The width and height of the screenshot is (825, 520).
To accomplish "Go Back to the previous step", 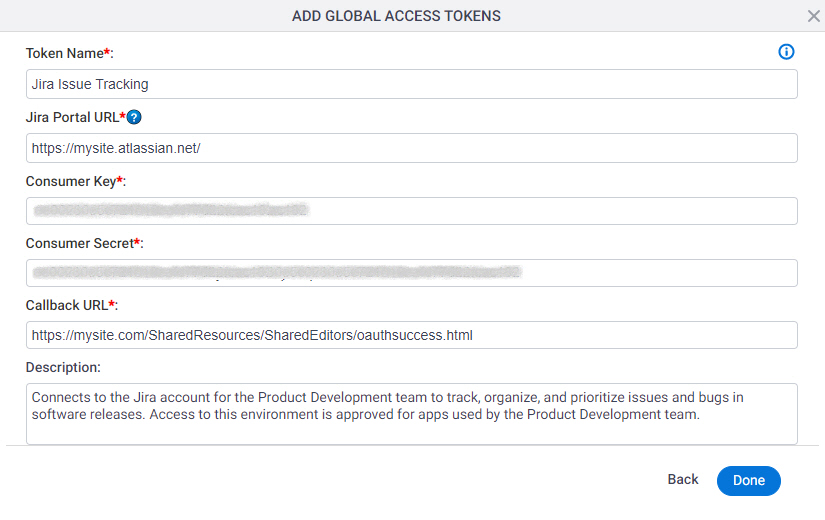I will click(x=683, y=479).
